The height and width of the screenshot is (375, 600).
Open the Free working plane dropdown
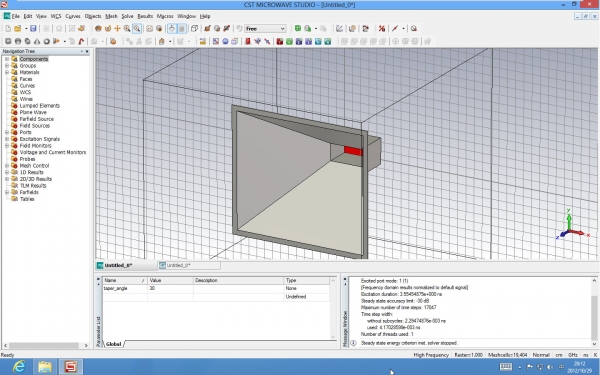[266, 29]
